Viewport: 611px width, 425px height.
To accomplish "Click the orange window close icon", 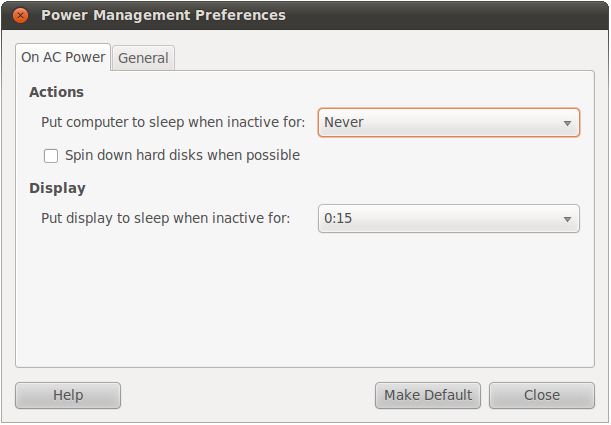I will [21, 15].
